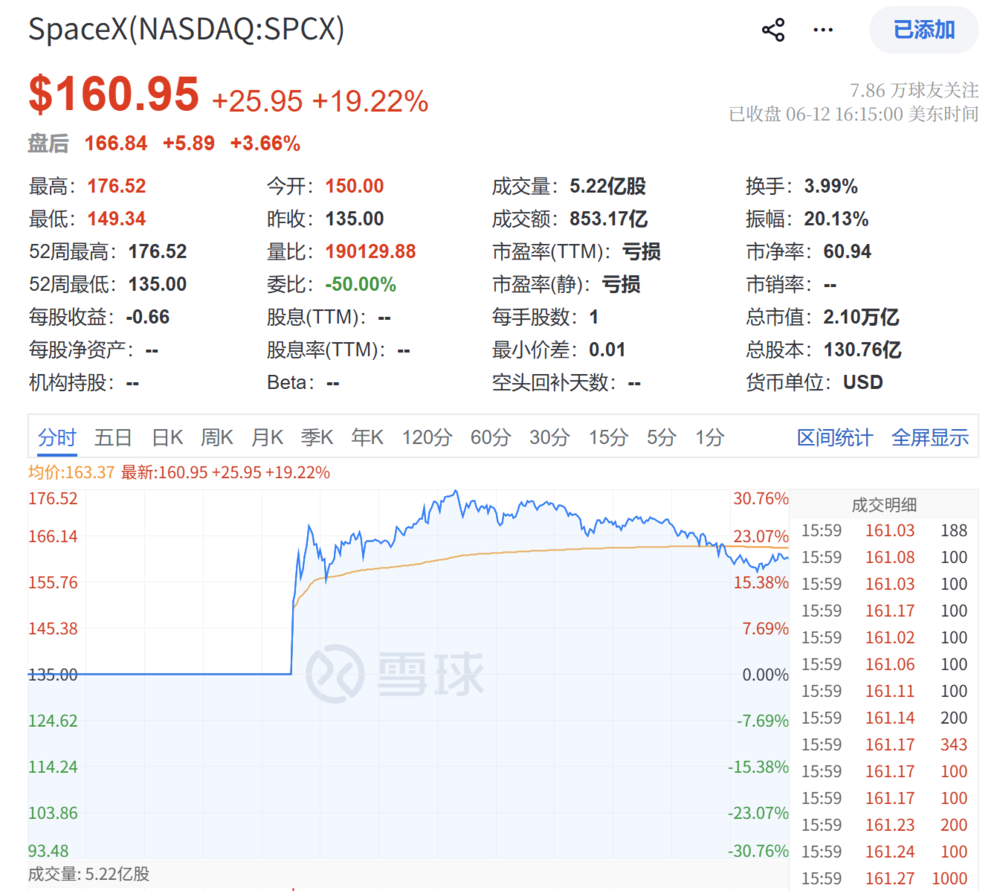Click the 均价:163.37 label above chart

[71, 473]
